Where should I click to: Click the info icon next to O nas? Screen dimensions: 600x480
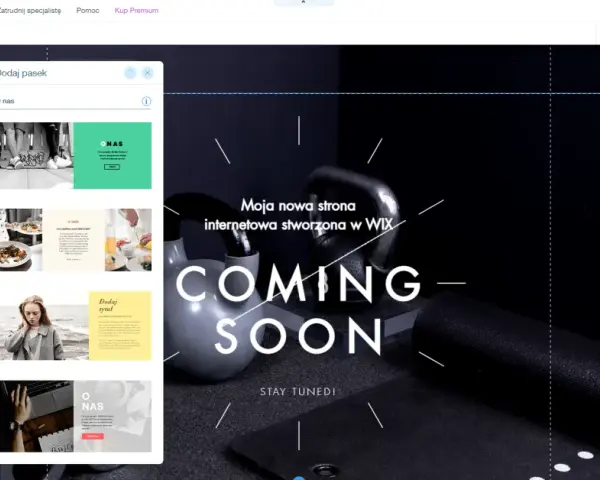146,101
